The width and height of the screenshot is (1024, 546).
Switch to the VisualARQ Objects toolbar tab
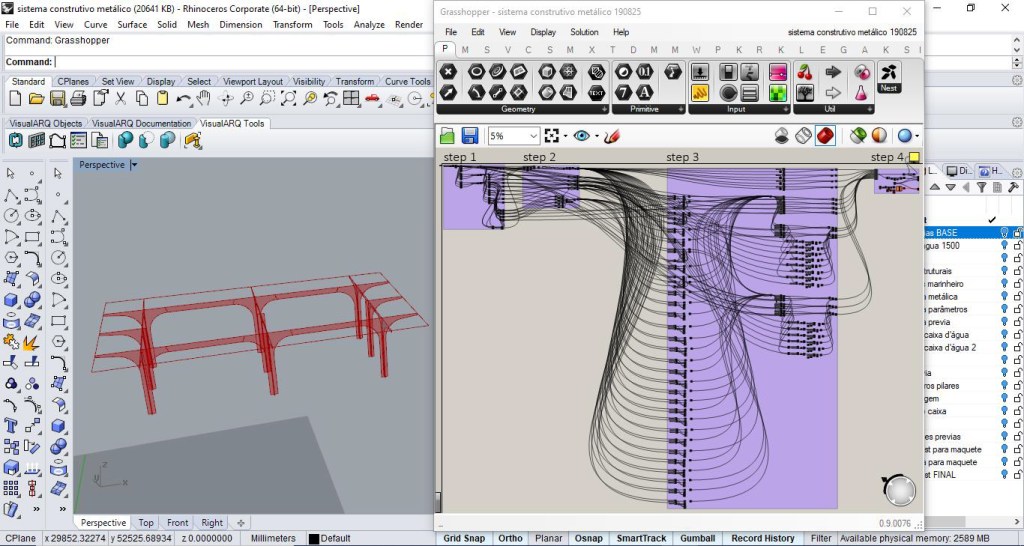click(46, 123)
